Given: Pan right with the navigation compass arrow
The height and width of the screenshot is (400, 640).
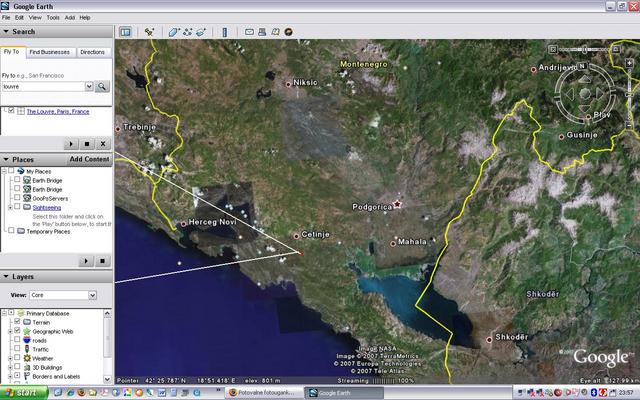Looking at the screenshot, I should [600, 94].
